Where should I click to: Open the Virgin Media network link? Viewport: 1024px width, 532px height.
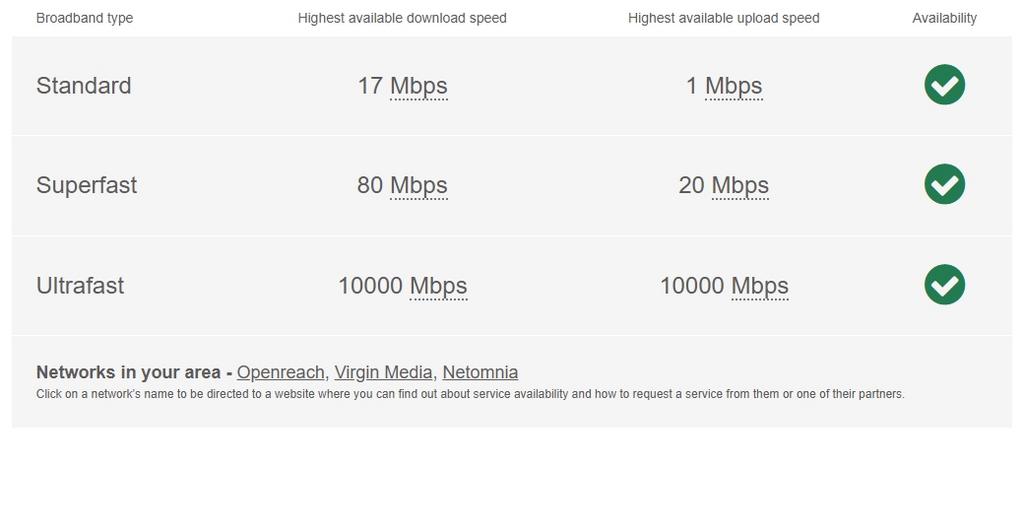pyautogui.click(x=383, y=372)
